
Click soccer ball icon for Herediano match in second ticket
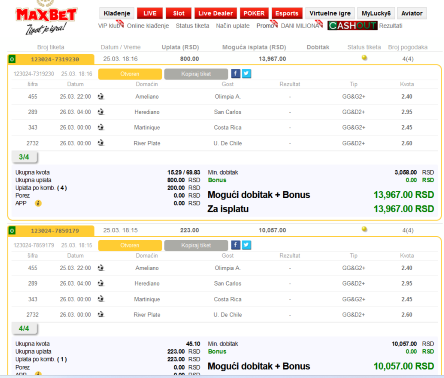(x=101, y=283)
